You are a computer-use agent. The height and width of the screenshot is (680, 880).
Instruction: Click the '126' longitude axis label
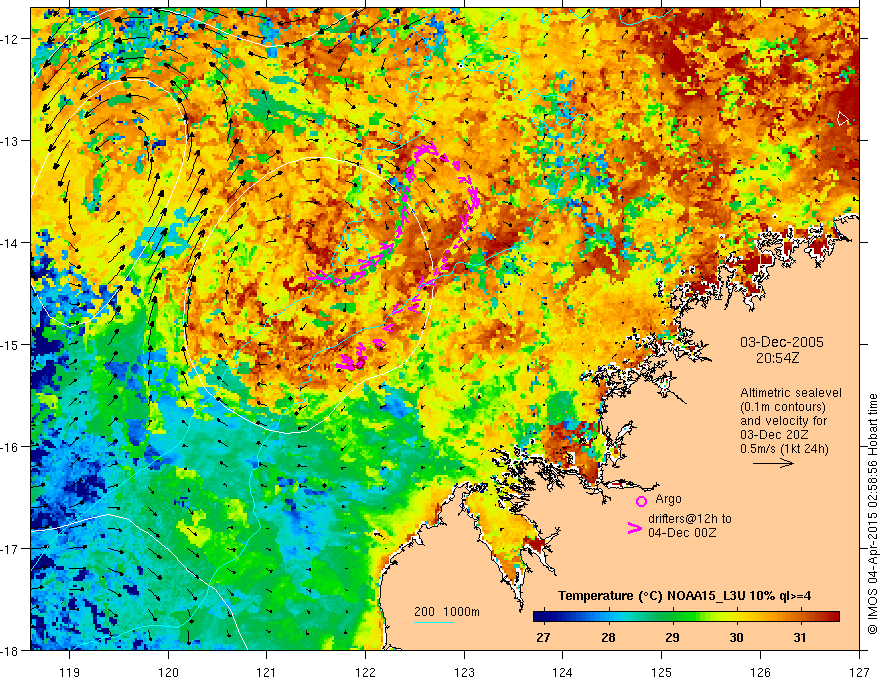pyautogui.click(x=760, y=672)
